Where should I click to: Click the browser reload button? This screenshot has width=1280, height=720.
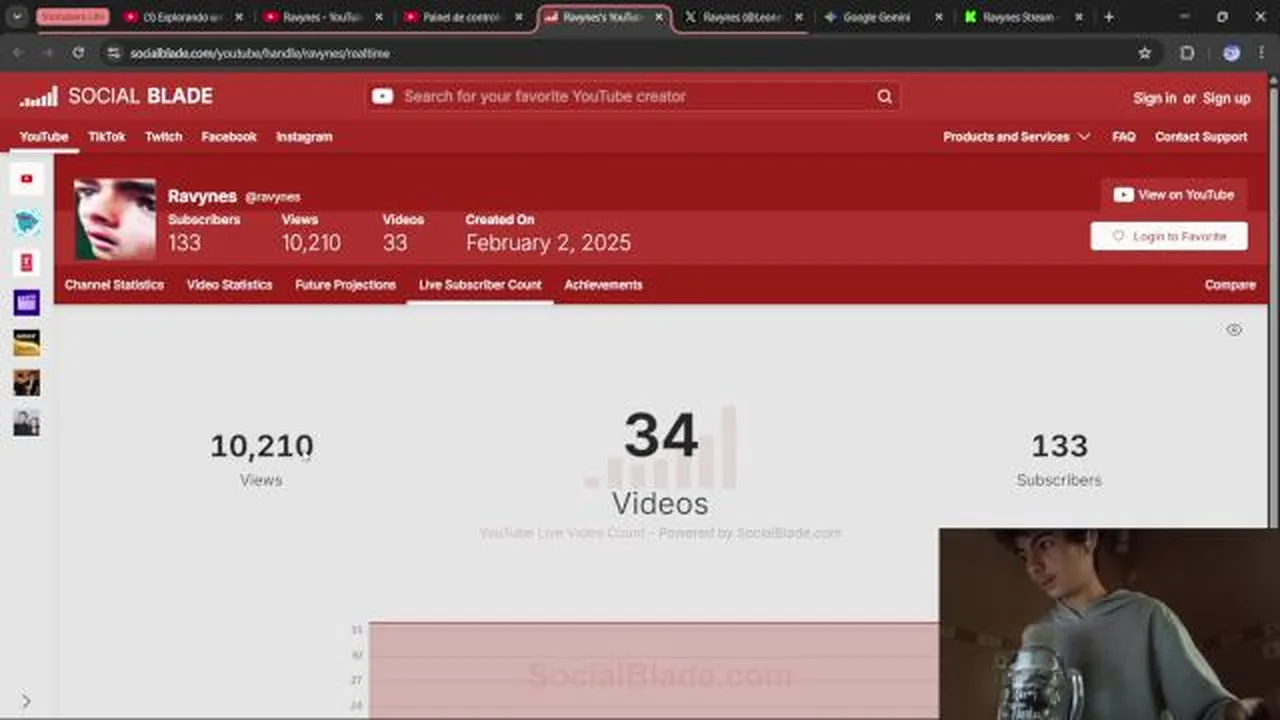(x=78, y=53)
